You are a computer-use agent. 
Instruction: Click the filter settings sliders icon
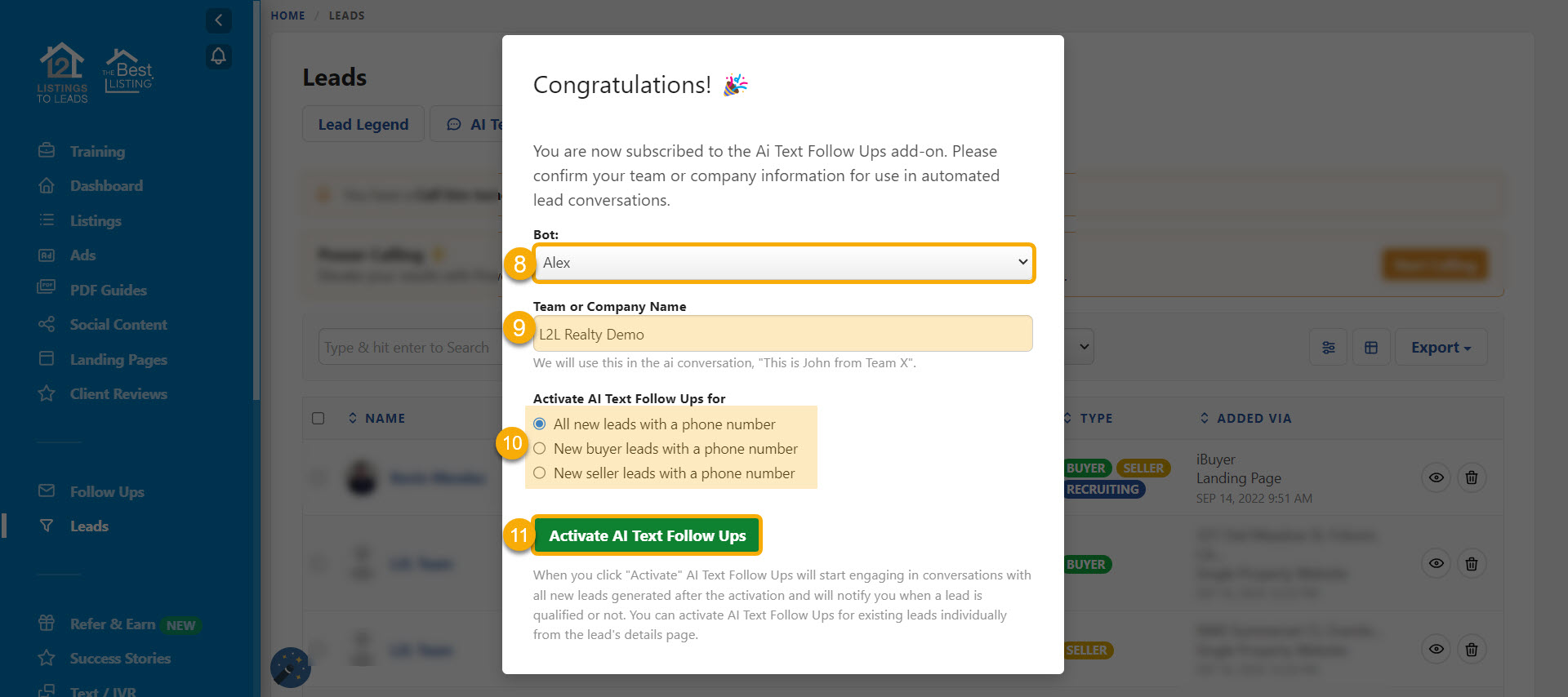1328,348
